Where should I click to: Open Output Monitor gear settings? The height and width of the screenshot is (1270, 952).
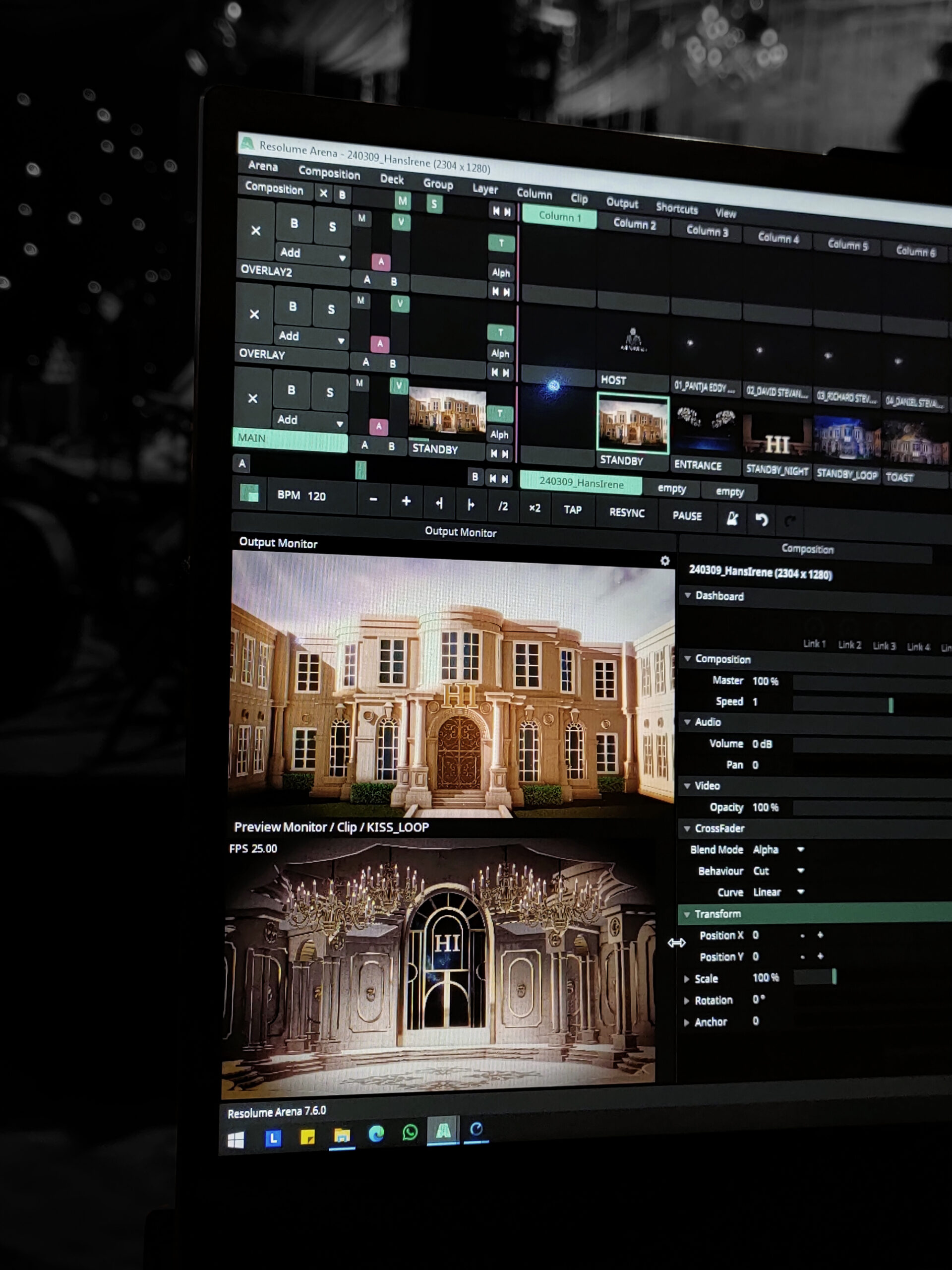pyautogui.click(x=664, y=561)
